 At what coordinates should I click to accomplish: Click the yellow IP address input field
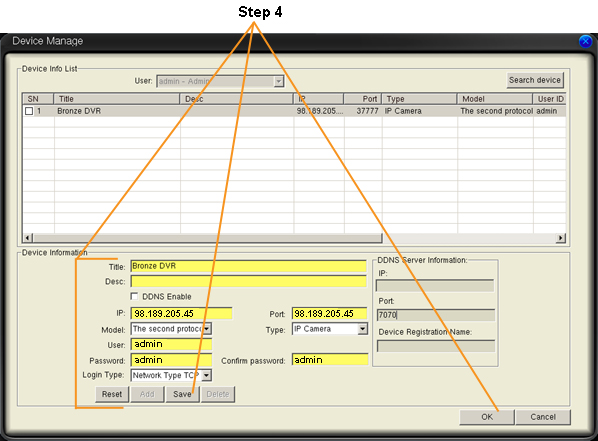(181, 314)
